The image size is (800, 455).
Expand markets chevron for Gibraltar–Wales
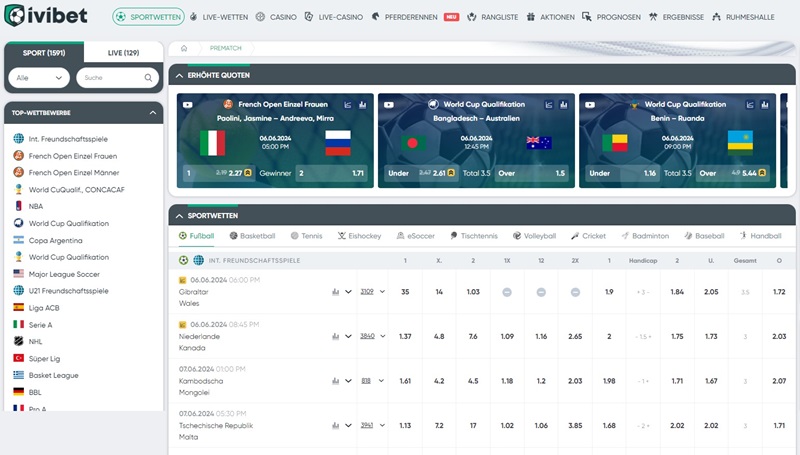348,292
